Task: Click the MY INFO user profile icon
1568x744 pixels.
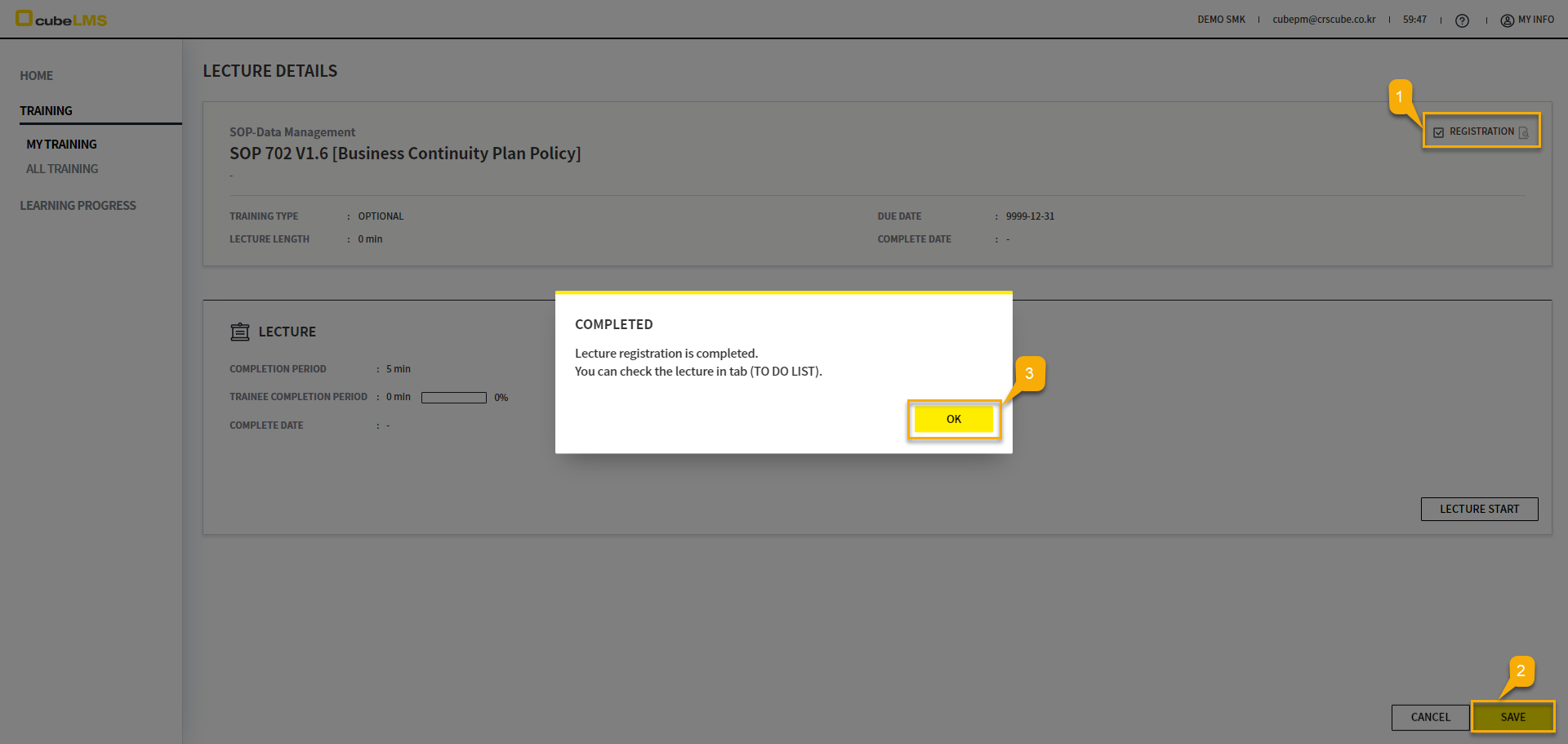Action: click(1507, 20)
